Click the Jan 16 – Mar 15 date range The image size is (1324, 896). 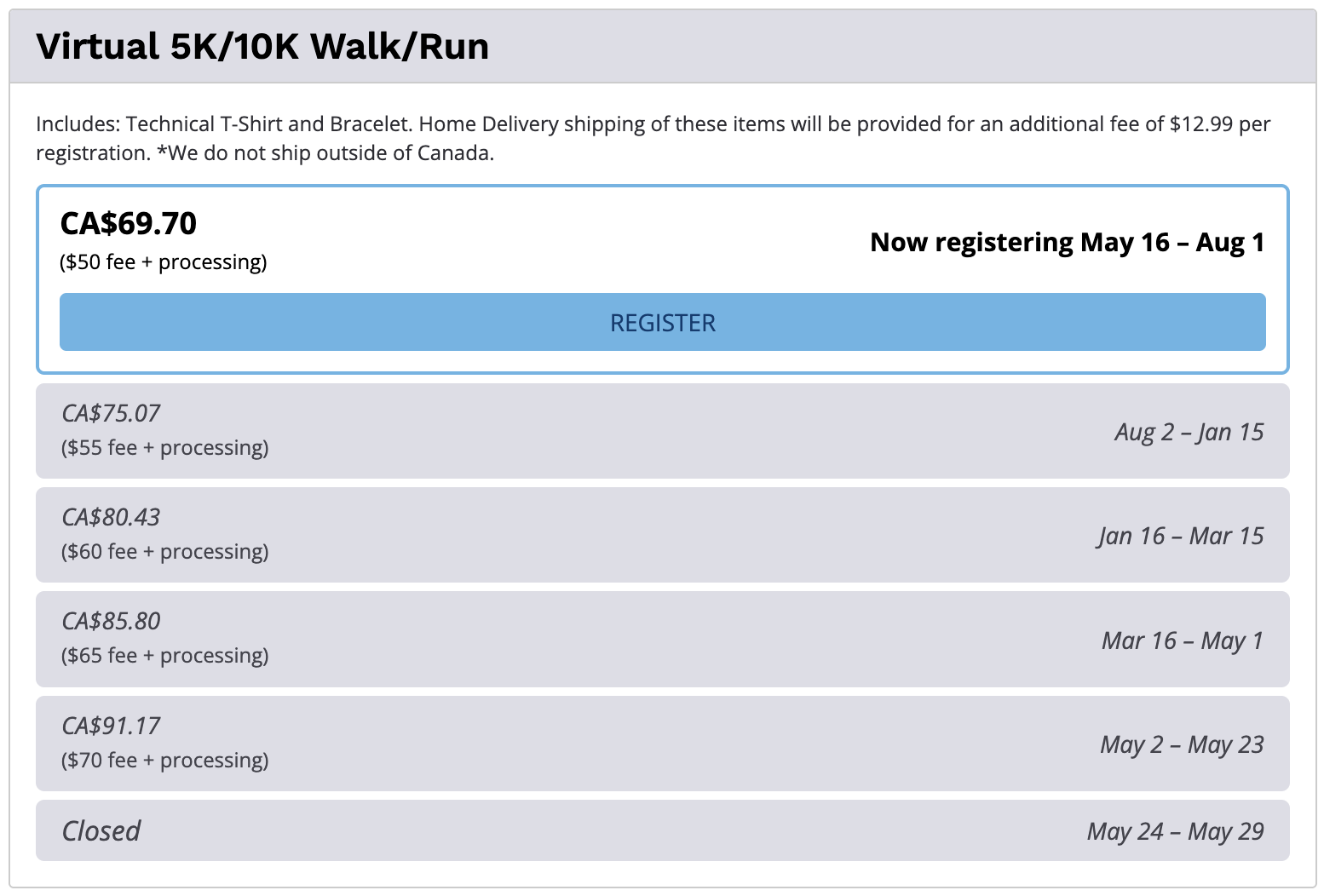pyautogui.click(x=1181, y=536)
